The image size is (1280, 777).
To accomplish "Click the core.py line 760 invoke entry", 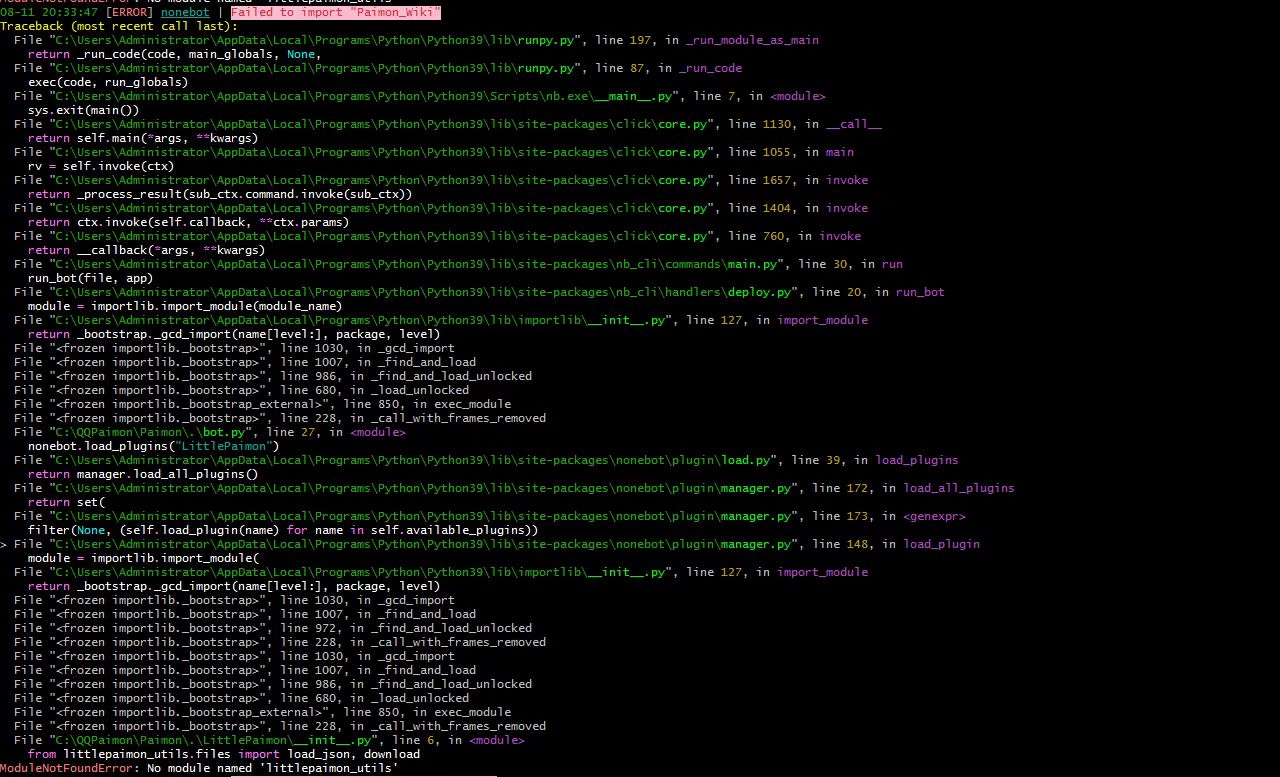I will (437, 236).
